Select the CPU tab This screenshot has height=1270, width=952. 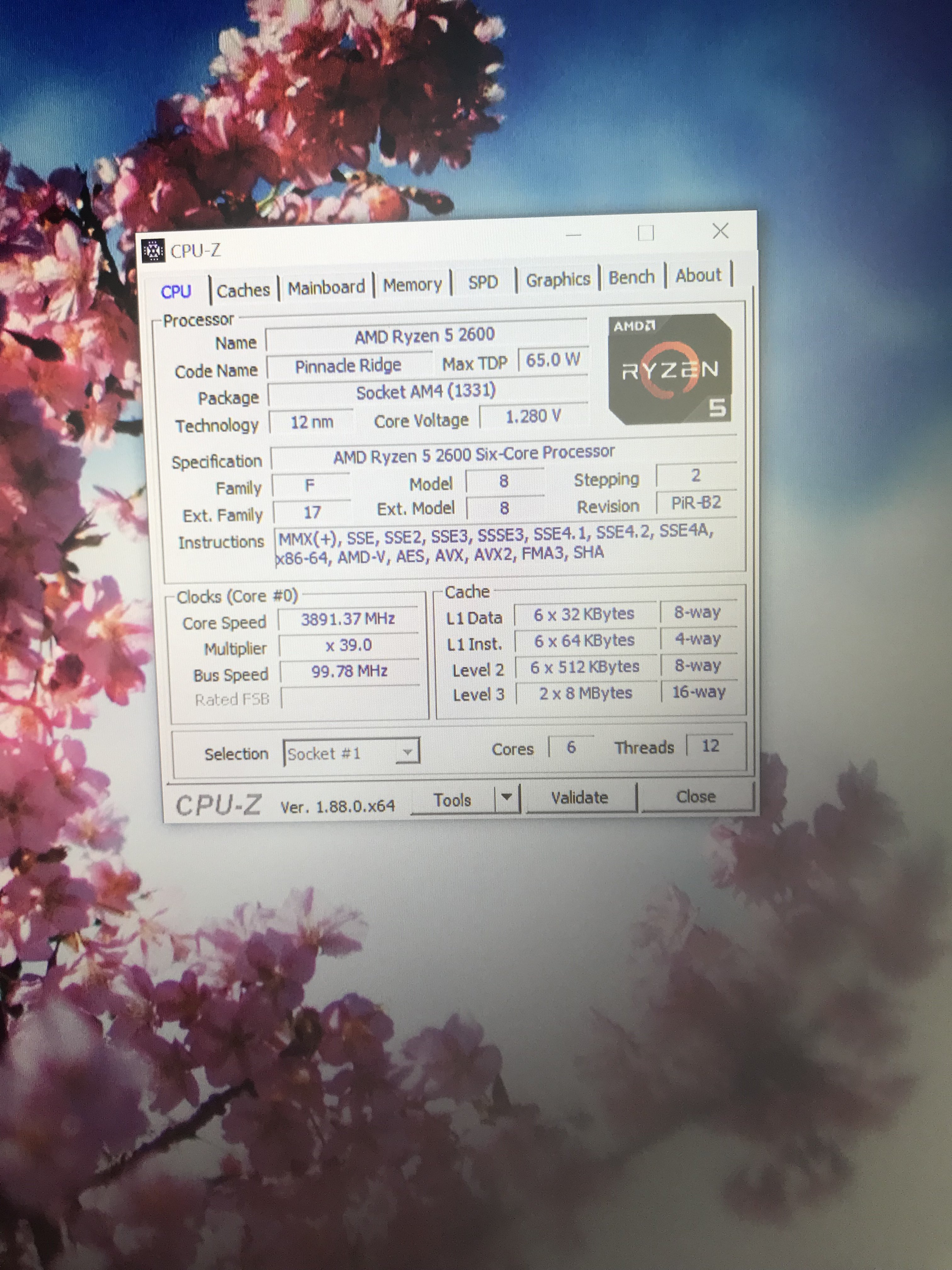(176, 292)
